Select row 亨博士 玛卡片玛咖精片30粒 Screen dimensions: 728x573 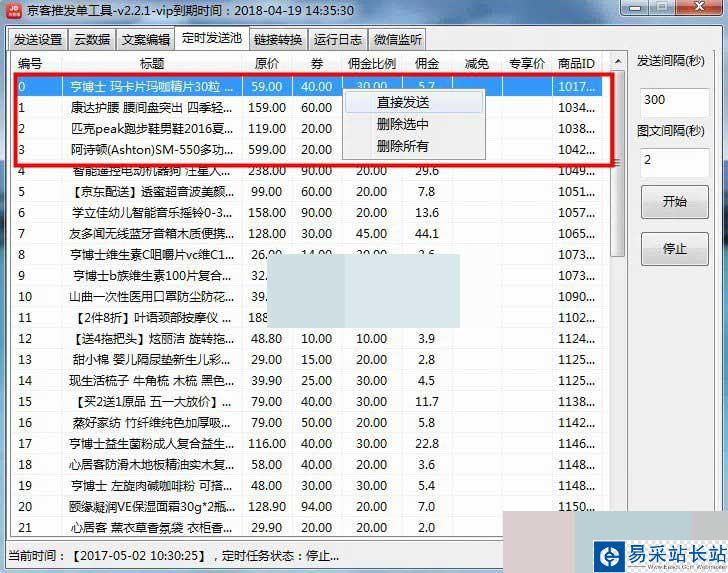click(309, 86)
